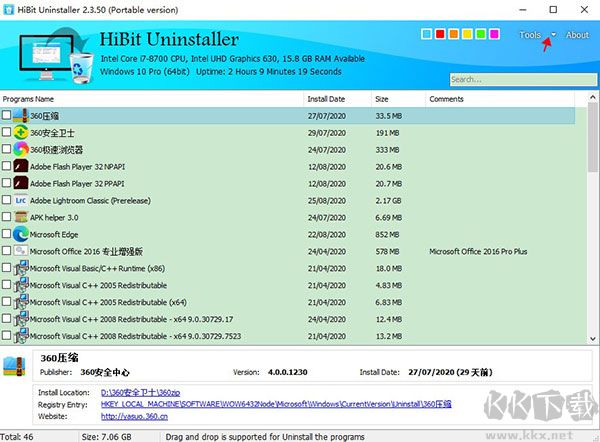Click the Visual C++ 2005 Redistributable icon

pyautogui.click(x=21, y=285)
